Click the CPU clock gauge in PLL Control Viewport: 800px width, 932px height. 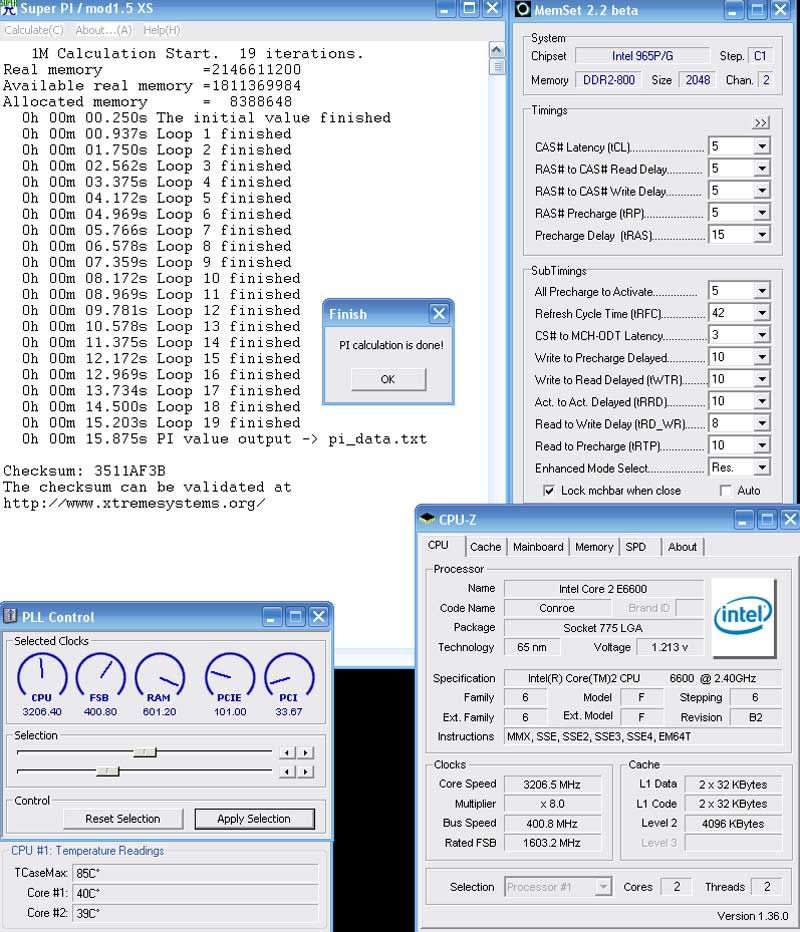pyautogui.click(x=42, y=678)
